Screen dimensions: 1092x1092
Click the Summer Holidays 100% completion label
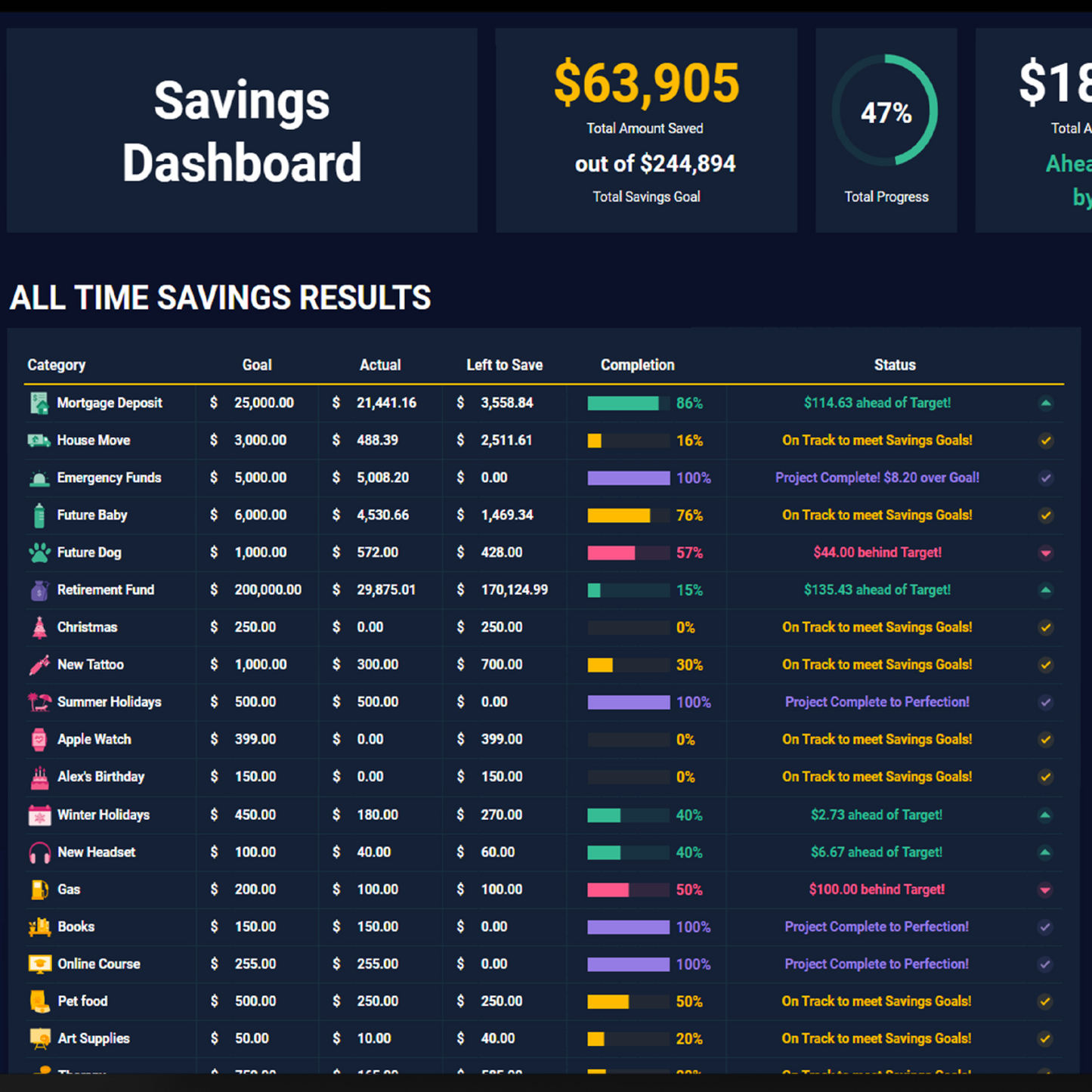pos(694,702)
